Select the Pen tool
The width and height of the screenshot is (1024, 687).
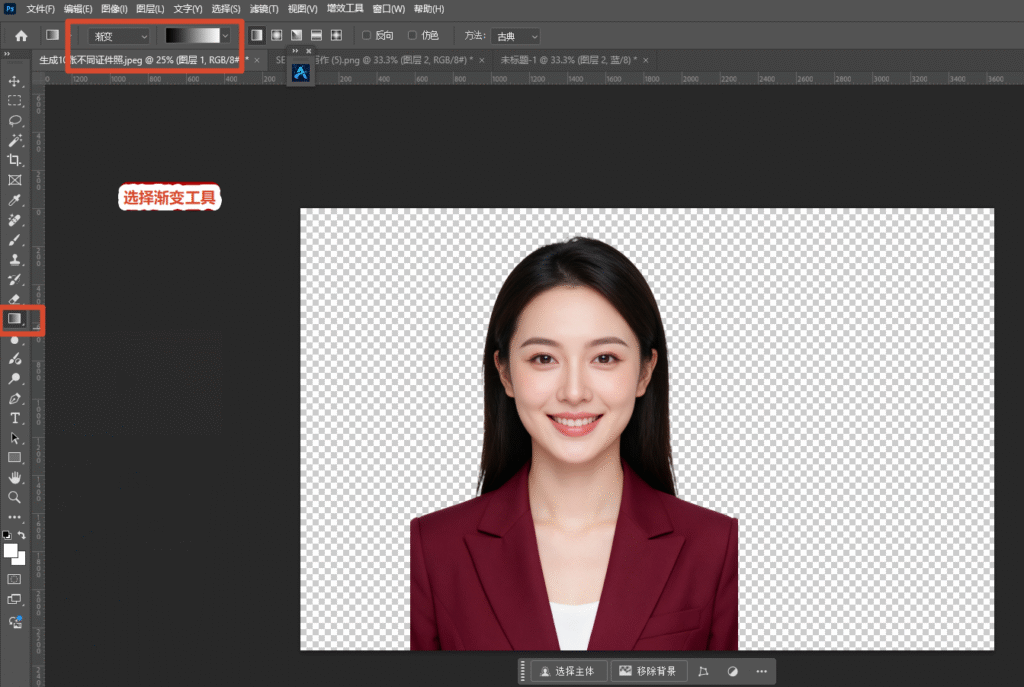point(14,398)
